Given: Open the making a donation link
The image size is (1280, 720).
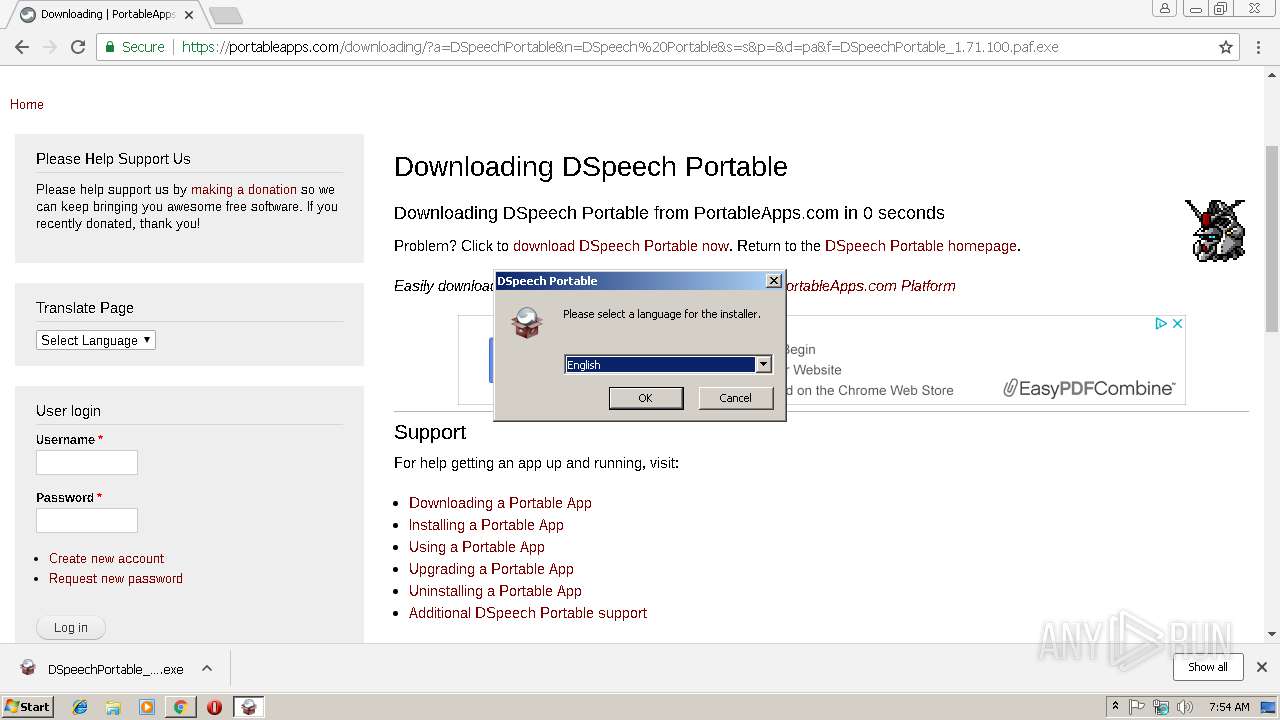Looking at the screenshot, I should tap(244, 189).
